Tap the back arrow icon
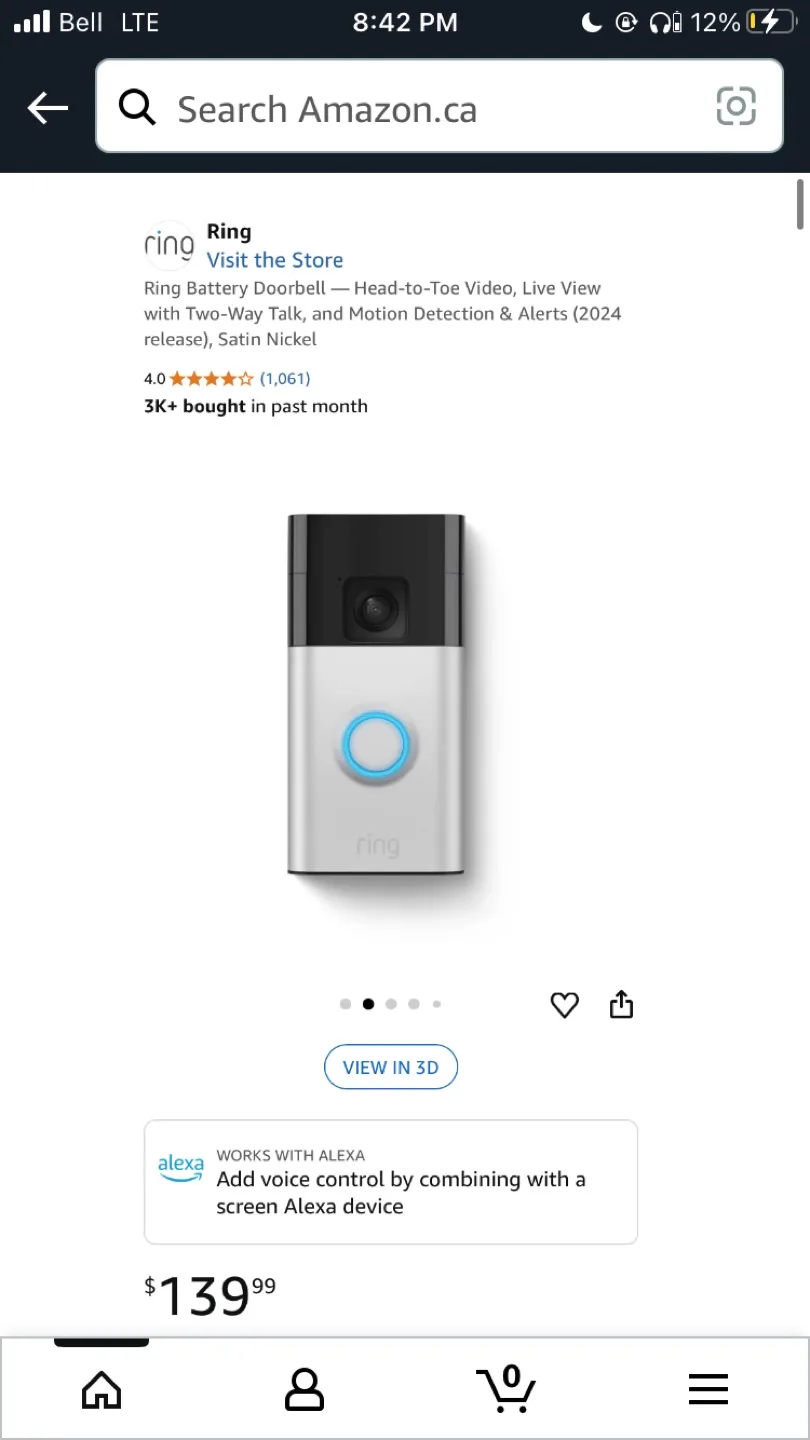This screenshot has height=1440, width=810. tap(47, 107)
